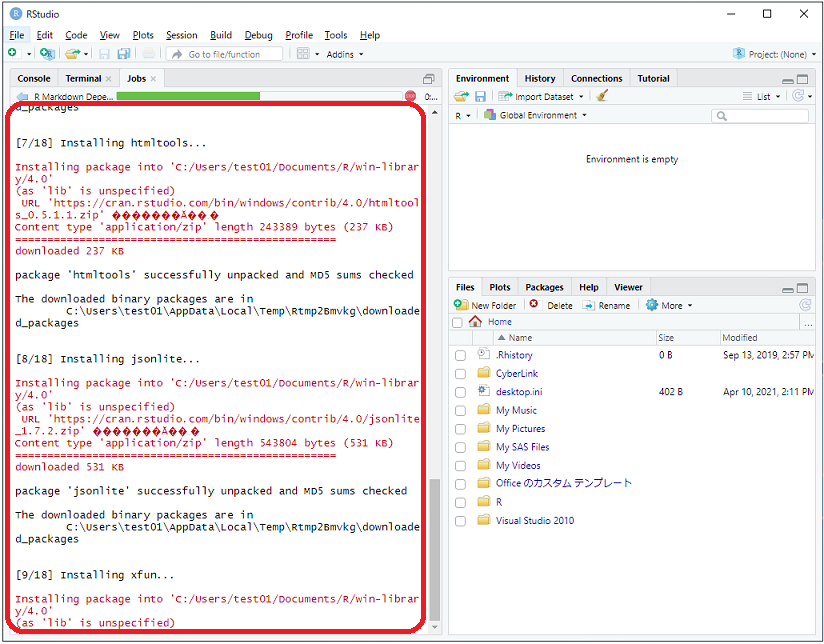
Task: Click the Save all documents icon
Action: tap(124, 54)
